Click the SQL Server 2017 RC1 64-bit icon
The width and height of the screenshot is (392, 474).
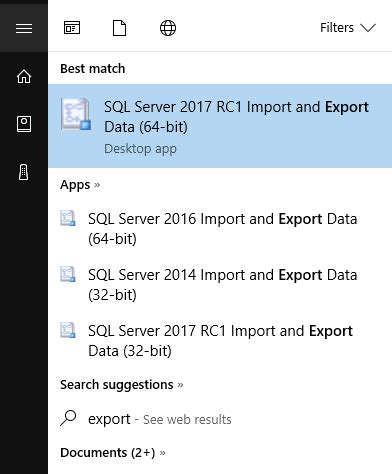76,114
